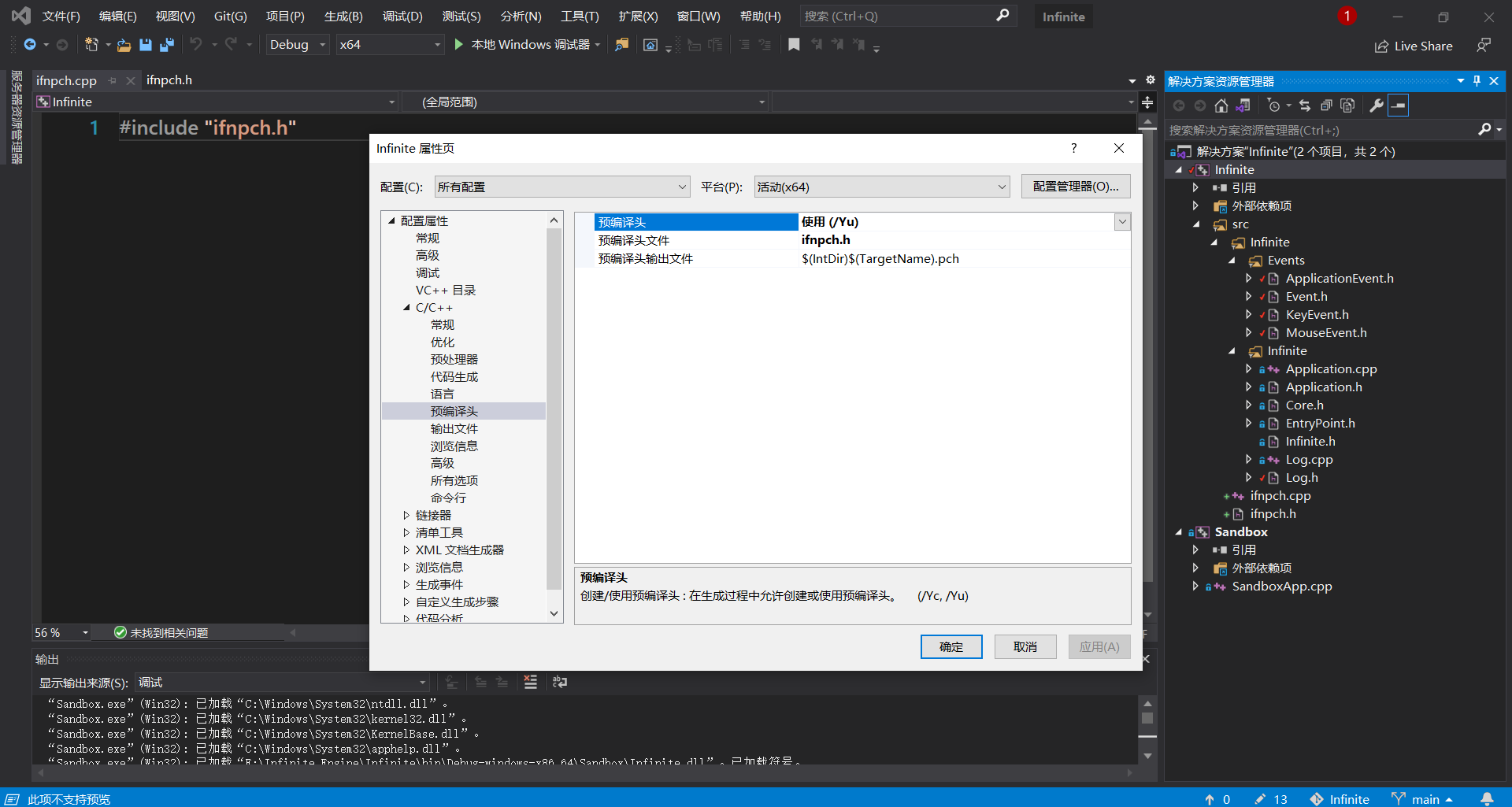Open the x64 platform dropdown in toolbar
This screenshot has height=807, width=1512.
point(391,45)
